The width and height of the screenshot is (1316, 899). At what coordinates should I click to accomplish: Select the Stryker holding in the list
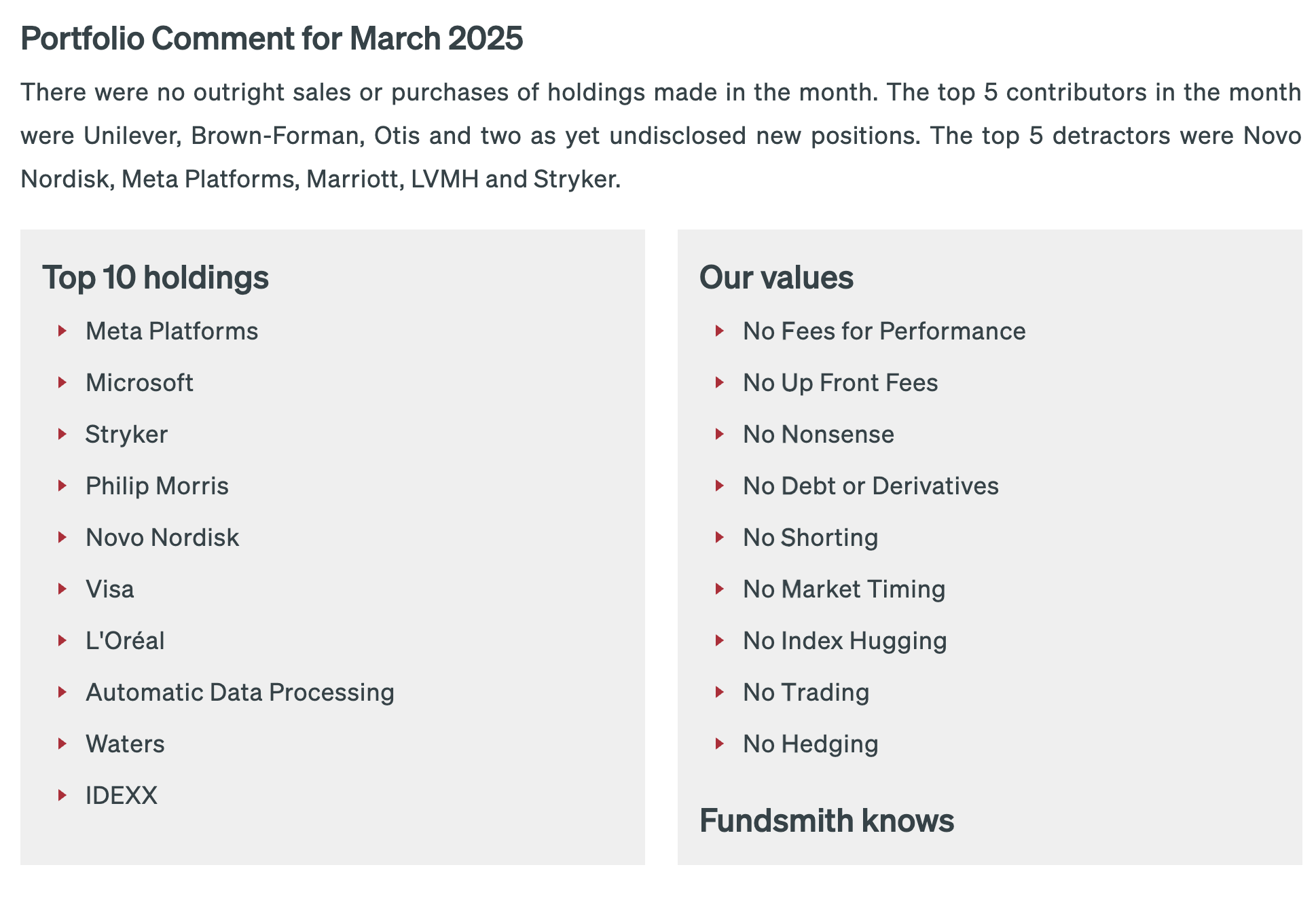pos(126,435)
